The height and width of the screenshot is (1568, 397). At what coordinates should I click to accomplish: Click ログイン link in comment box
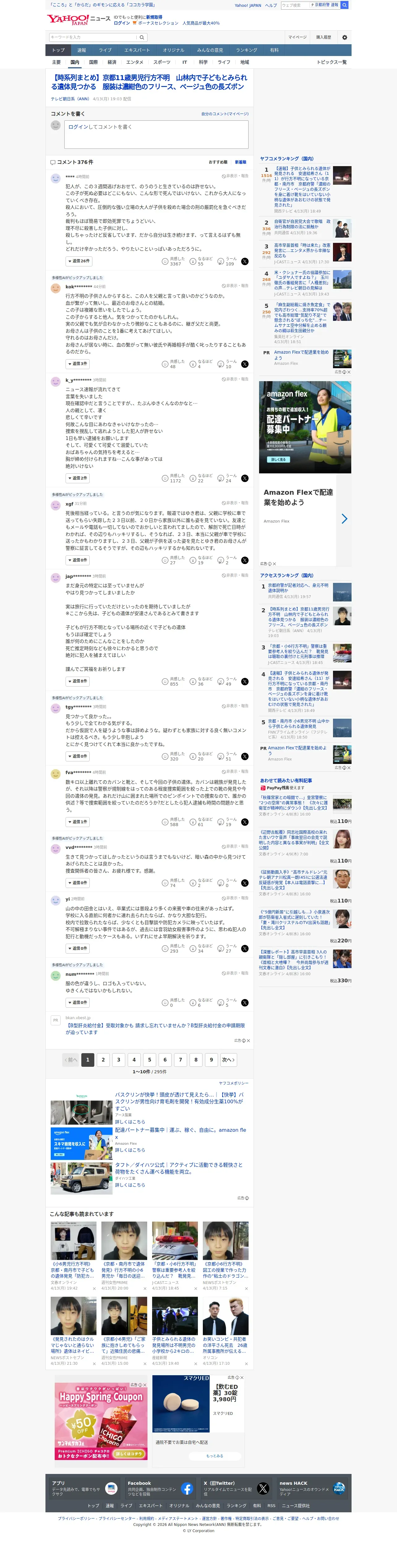click(78, 127)
